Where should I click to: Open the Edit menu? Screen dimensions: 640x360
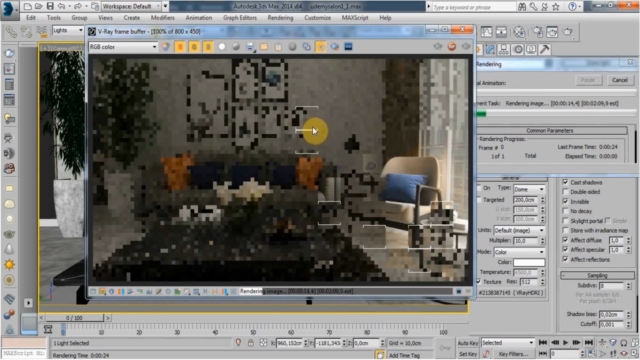tap(31, 18)
